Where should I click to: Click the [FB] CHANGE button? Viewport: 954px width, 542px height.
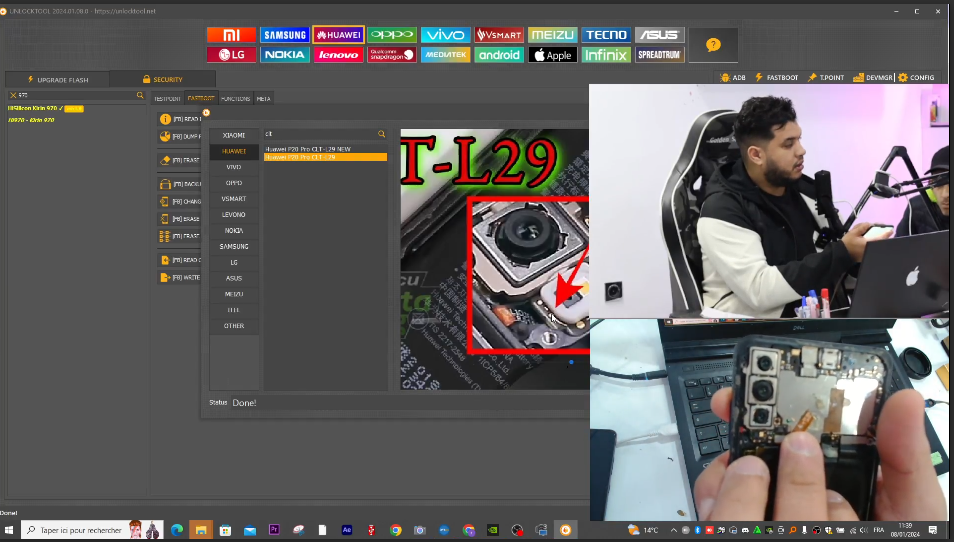[x=179, y=201]
